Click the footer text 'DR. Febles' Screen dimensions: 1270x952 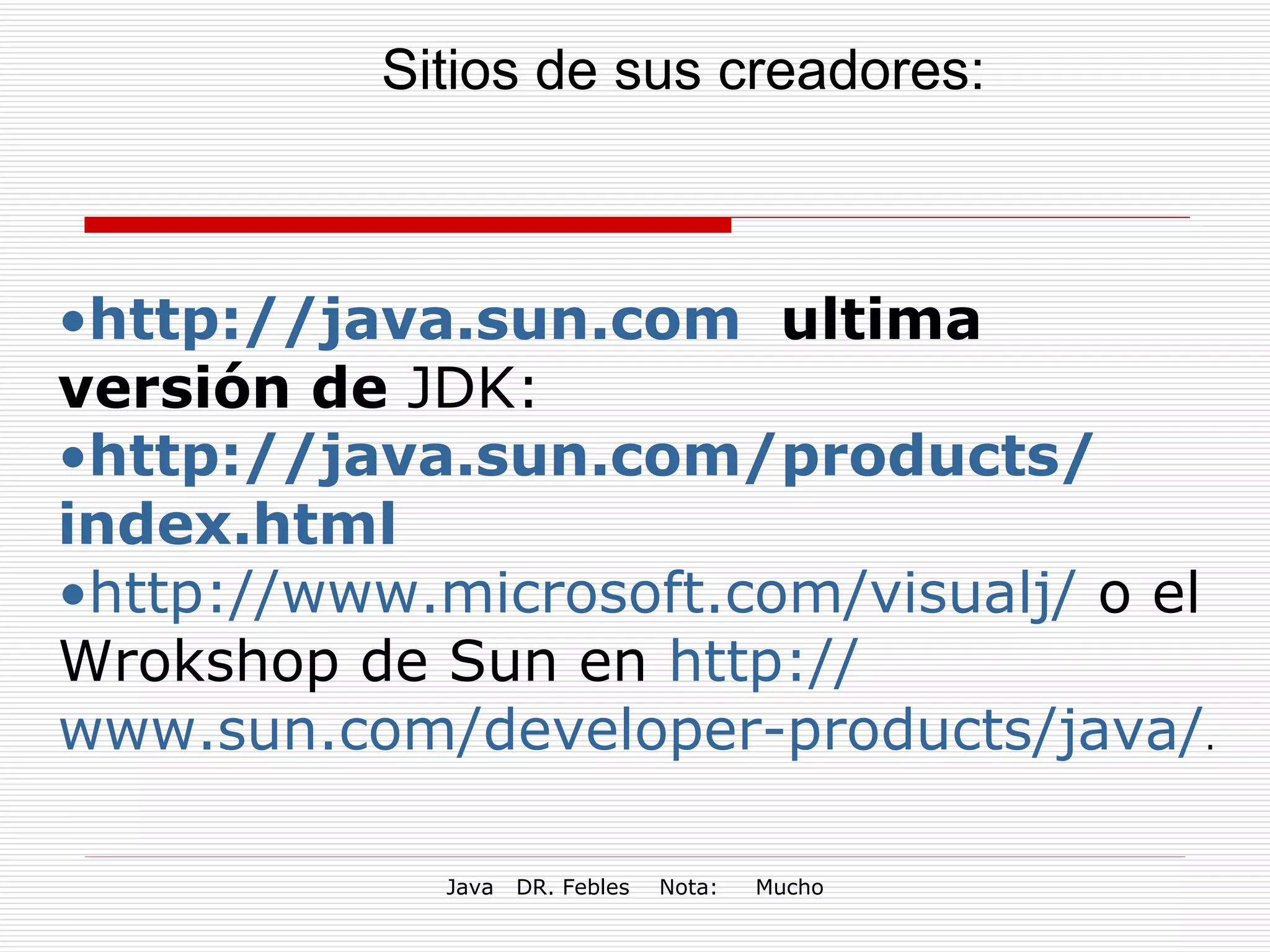pyautogui.click(x=572, y=888)
